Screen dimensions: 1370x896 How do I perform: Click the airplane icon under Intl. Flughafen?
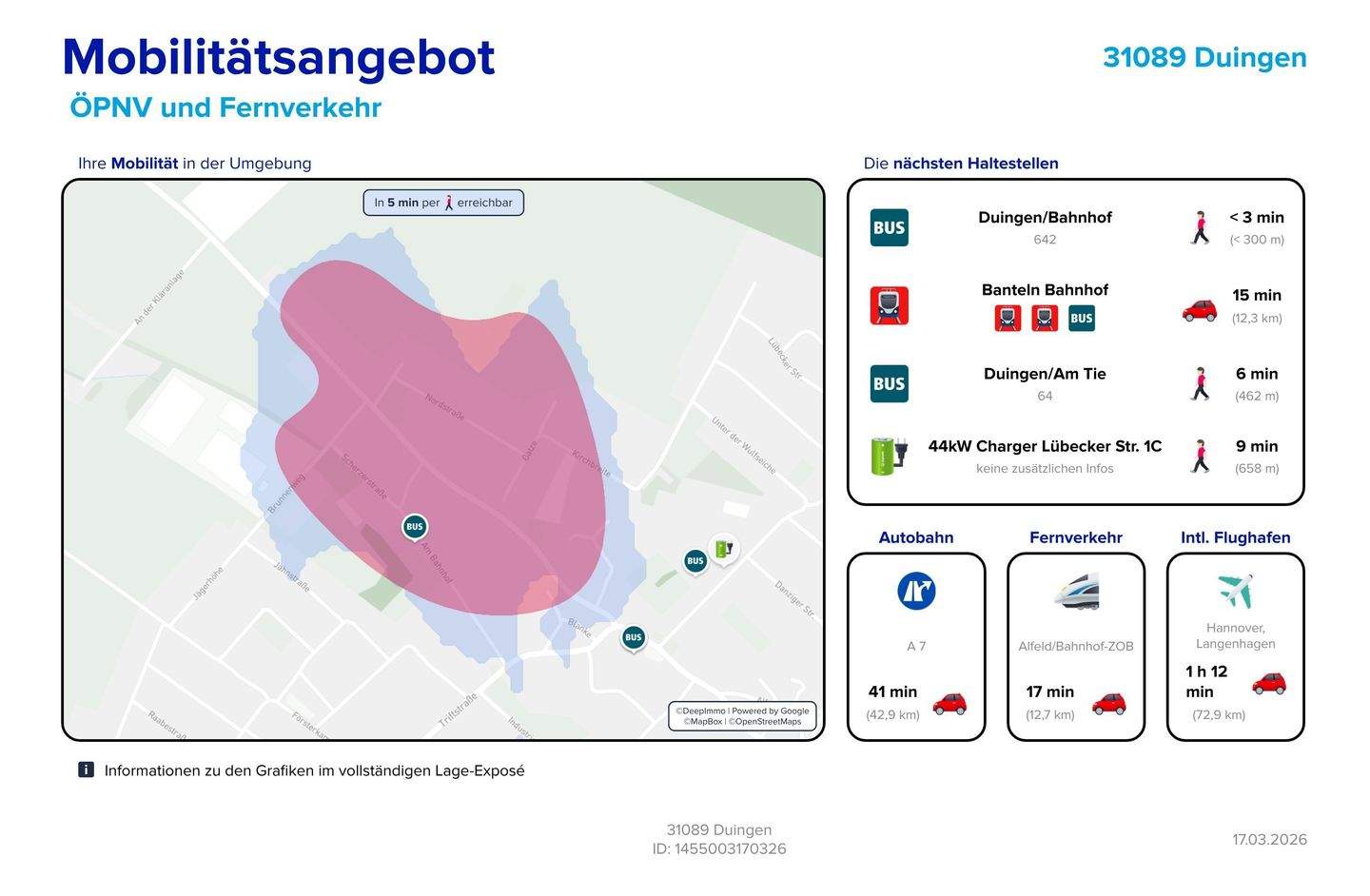(1235, 591)
